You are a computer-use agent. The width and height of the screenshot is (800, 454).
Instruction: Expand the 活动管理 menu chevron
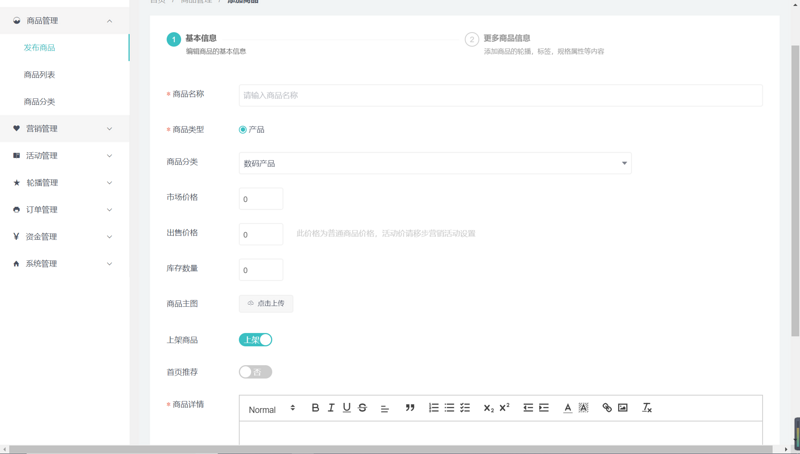(109, 156)
